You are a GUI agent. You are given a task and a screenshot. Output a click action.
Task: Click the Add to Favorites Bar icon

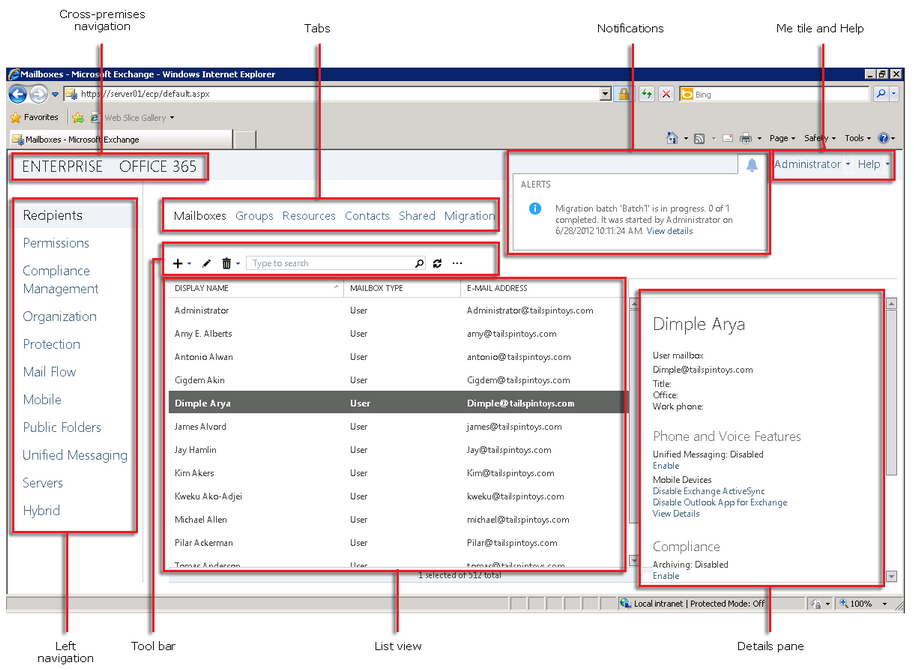coord(78,118)
